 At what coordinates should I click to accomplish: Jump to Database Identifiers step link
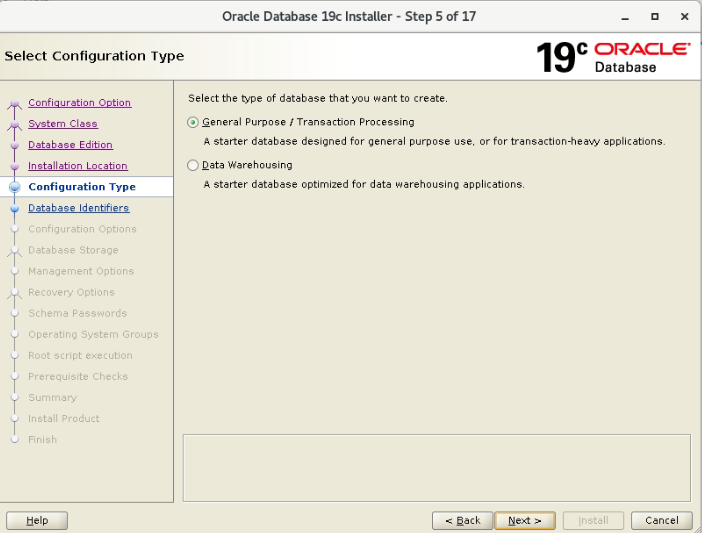[x=79, y=208]
